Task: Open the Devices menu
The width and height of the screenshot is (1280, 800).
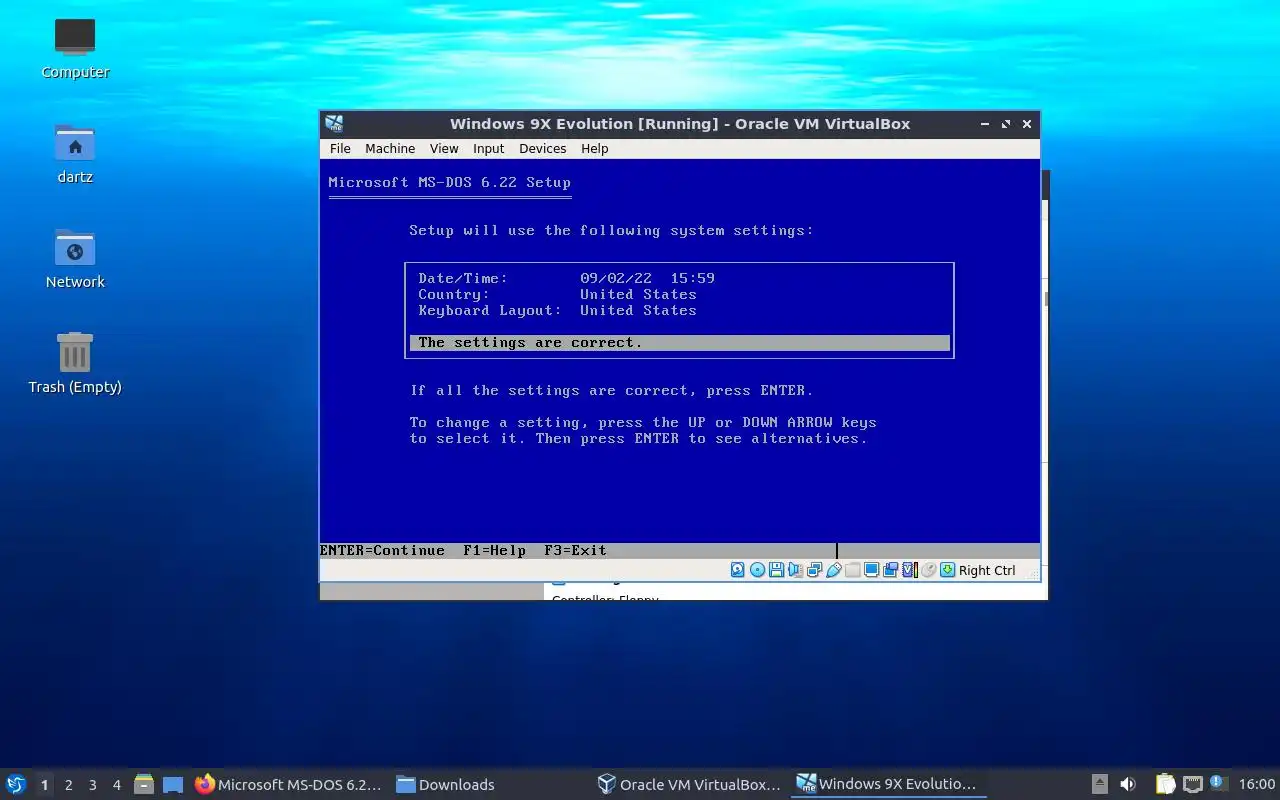Action: click(543, 148)
